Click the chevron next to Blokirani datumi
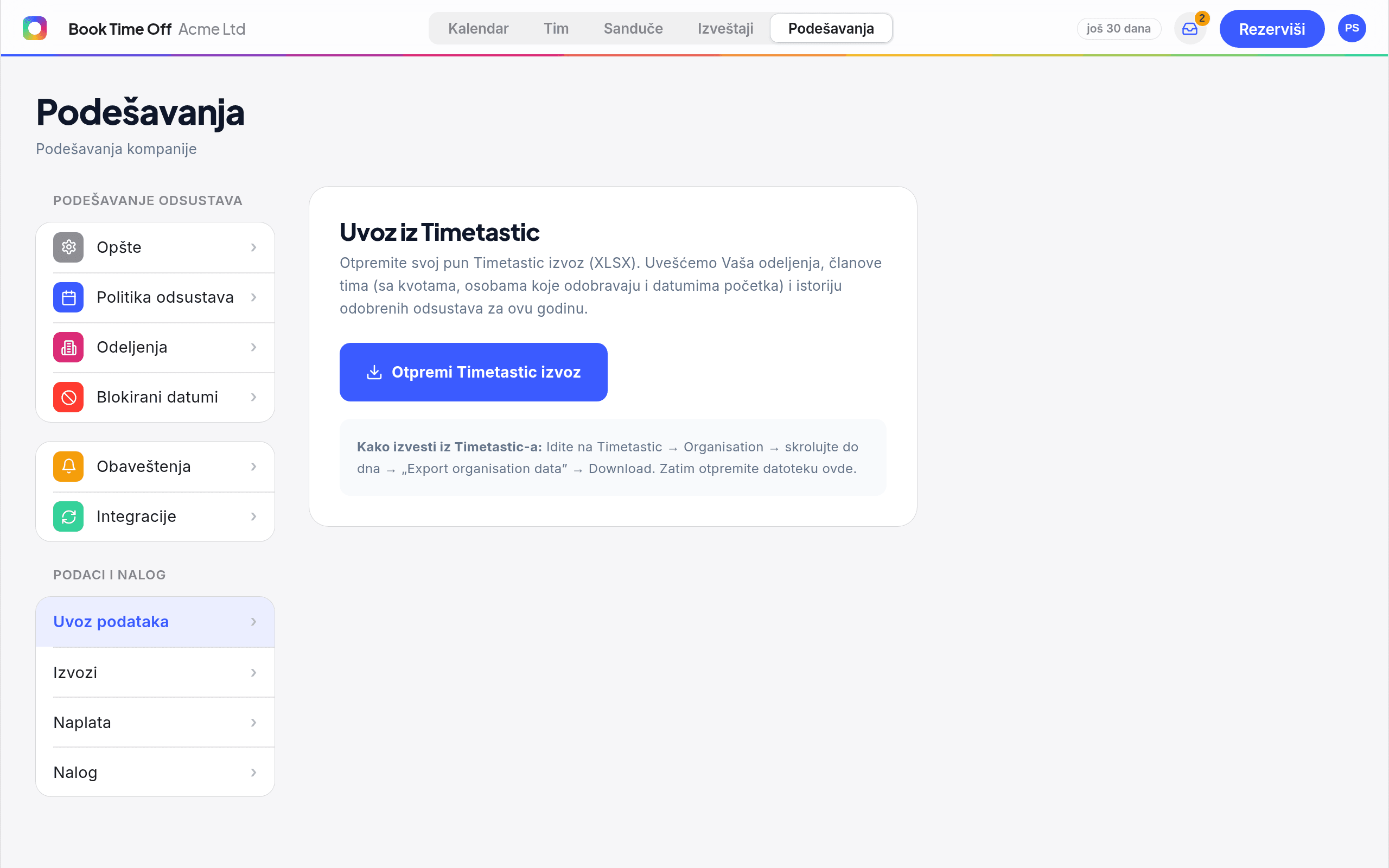Screen dimensions: 1389x868 (x=254, y=397)
